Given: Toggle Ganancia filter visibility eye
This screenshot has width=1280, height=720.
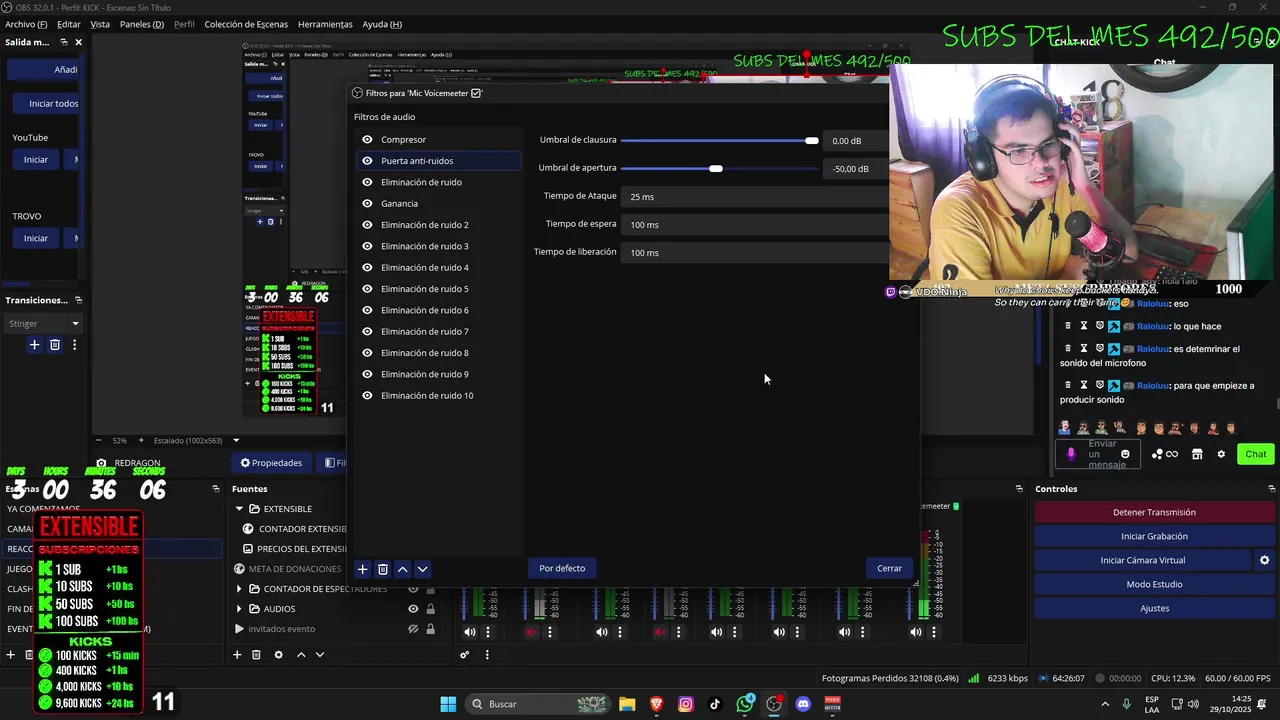Looking at the screenshot, I should click(x=367, y=204).
